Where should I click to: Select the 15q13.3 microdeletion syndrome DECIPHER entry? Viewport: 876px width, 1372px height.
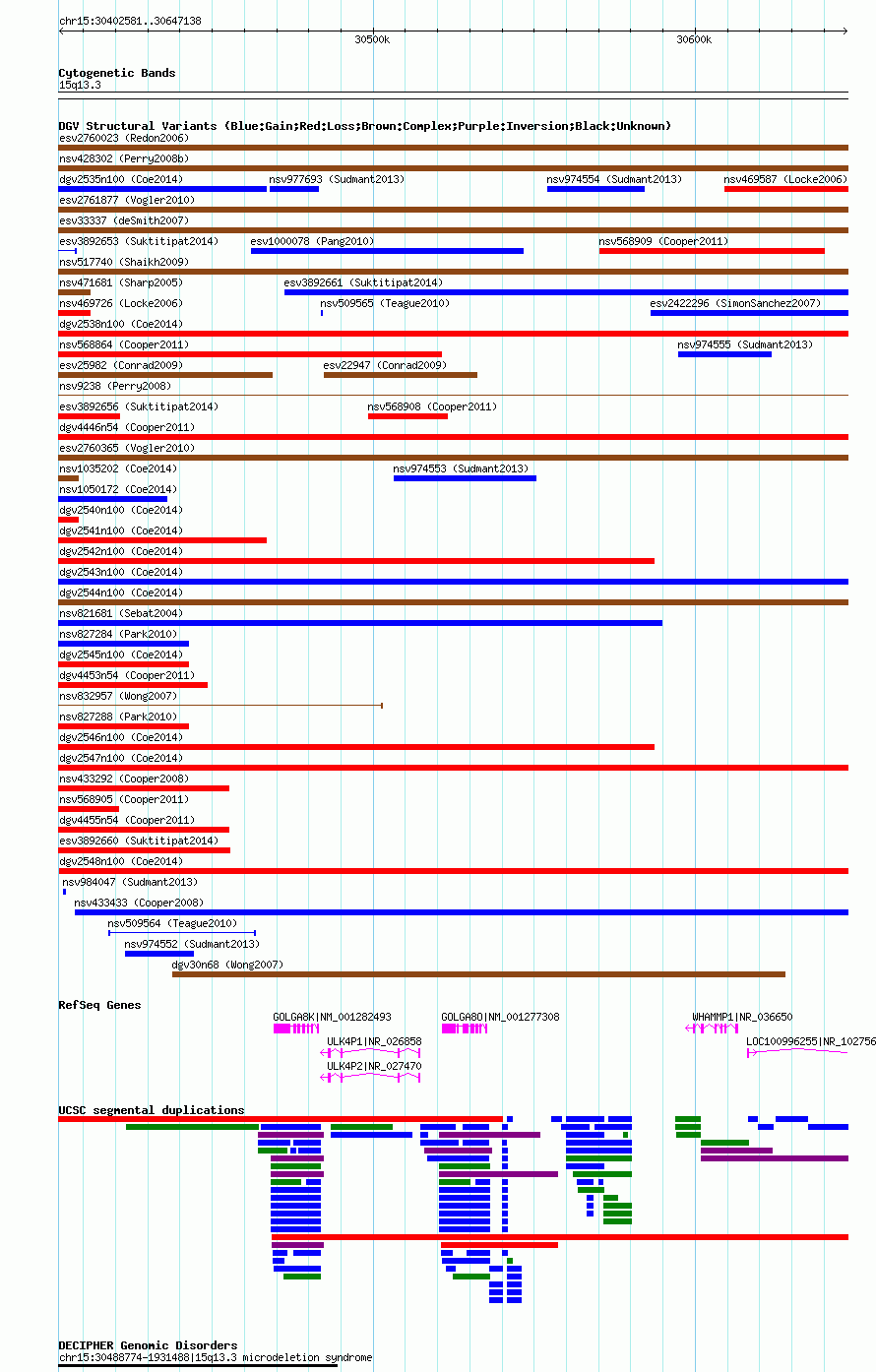pos(216,1358)
